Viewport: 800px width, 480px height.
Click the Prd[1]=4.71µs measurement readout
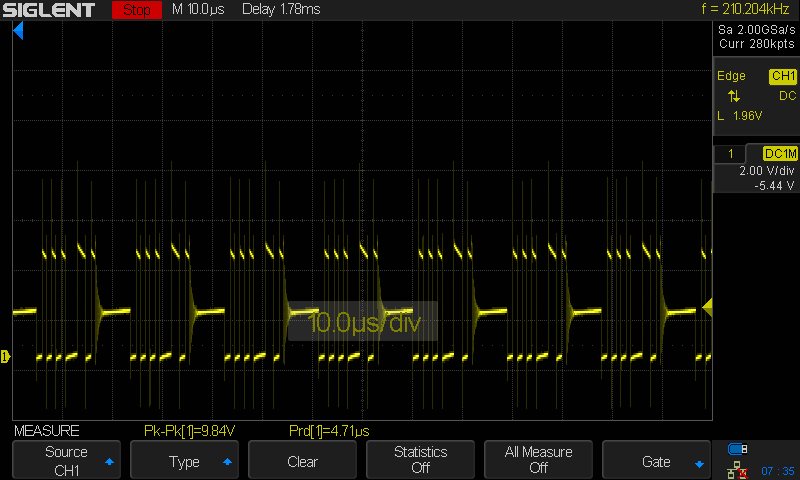[x=329, y=431]
